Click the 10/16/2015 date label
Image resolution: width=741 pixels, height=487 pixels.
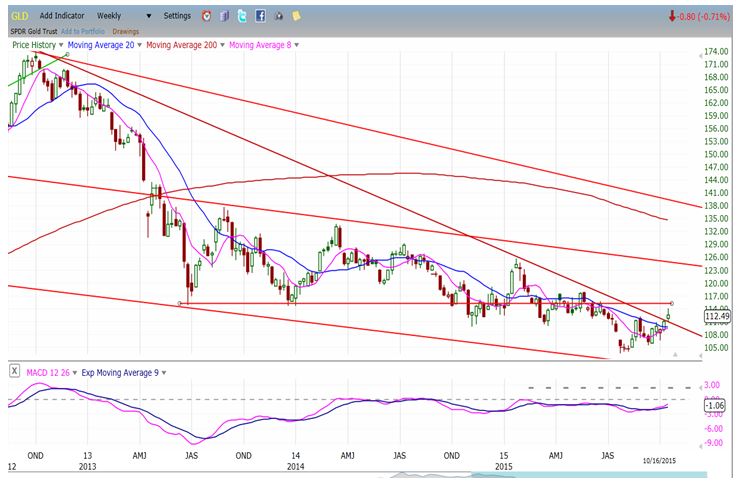click(659, 461)
